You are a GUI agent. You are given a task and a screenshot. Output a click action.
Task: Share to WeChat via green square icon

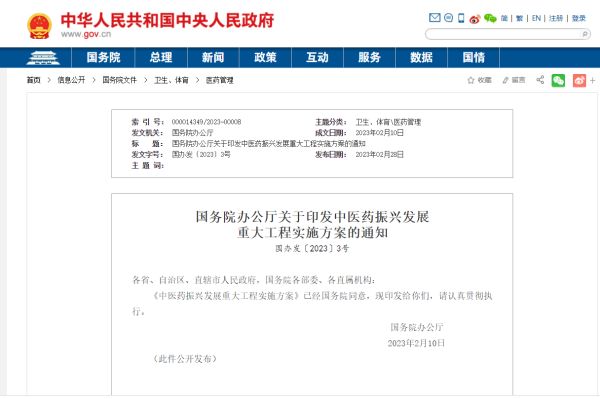[x=558, y=80]
